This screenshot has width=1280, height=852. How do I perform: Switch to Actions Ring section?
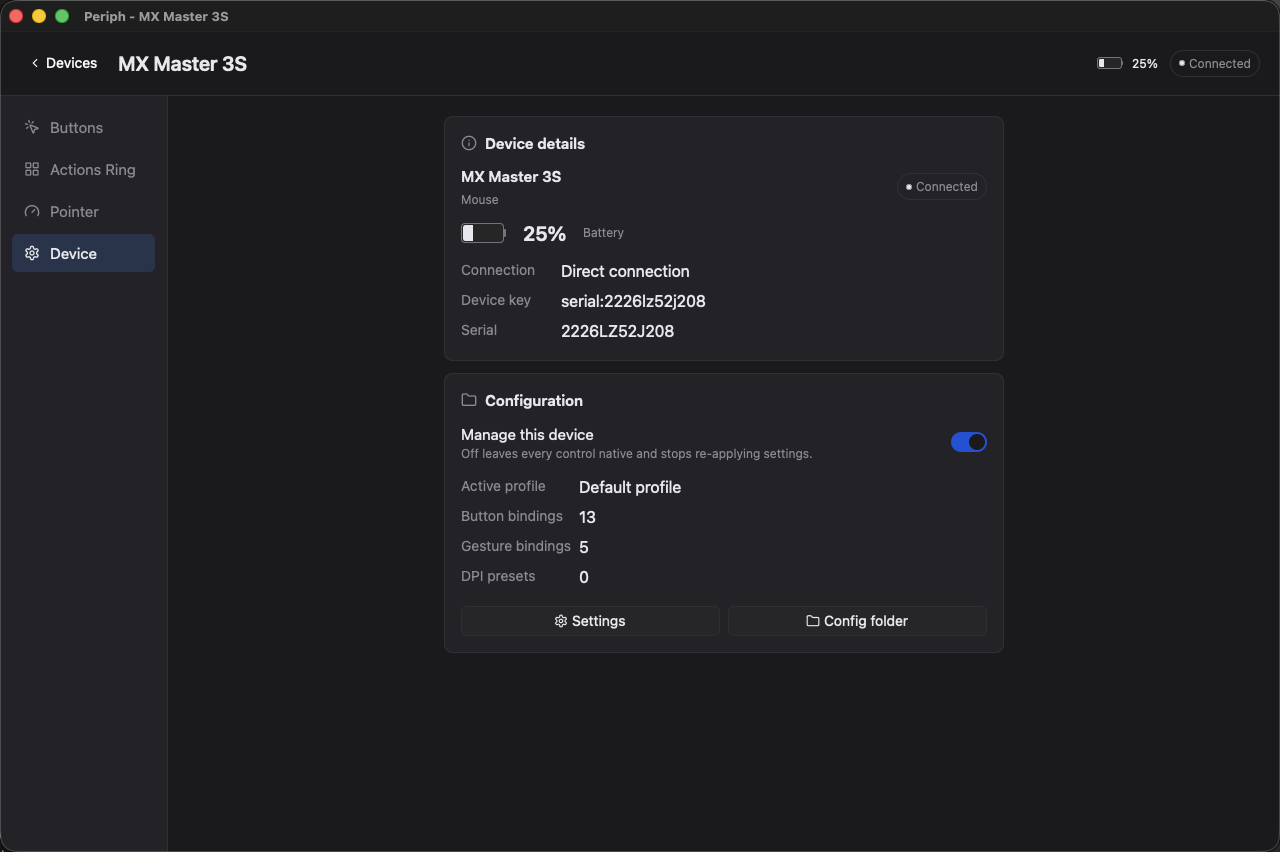pyautogui.click(x=83, y=170)
